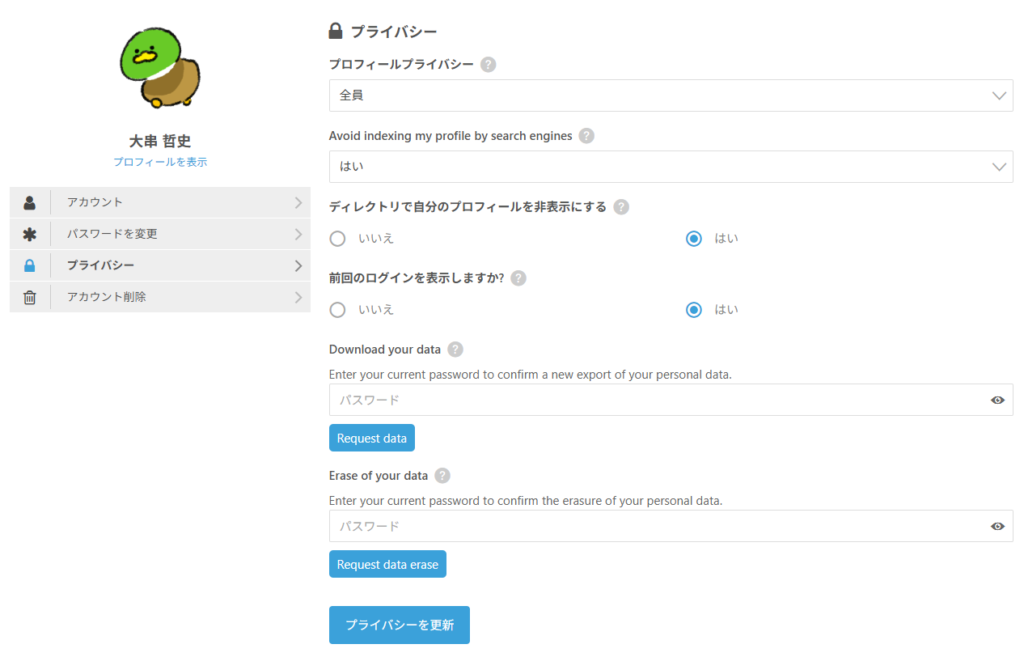Screen dimensions: 1024x657
Task: Click help icon next to Avoid indexing label
Action: click(x=586, y=136)
